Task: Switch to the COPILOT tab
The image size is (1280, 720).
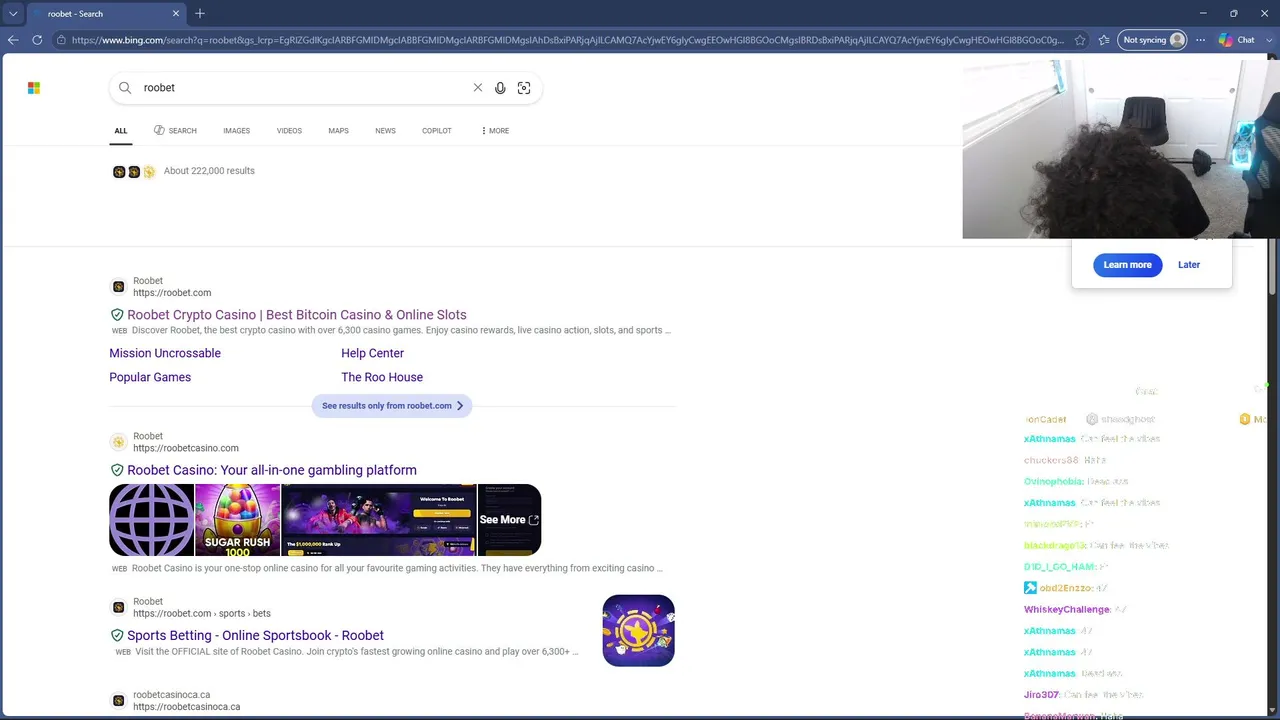Action: (437, 131)
